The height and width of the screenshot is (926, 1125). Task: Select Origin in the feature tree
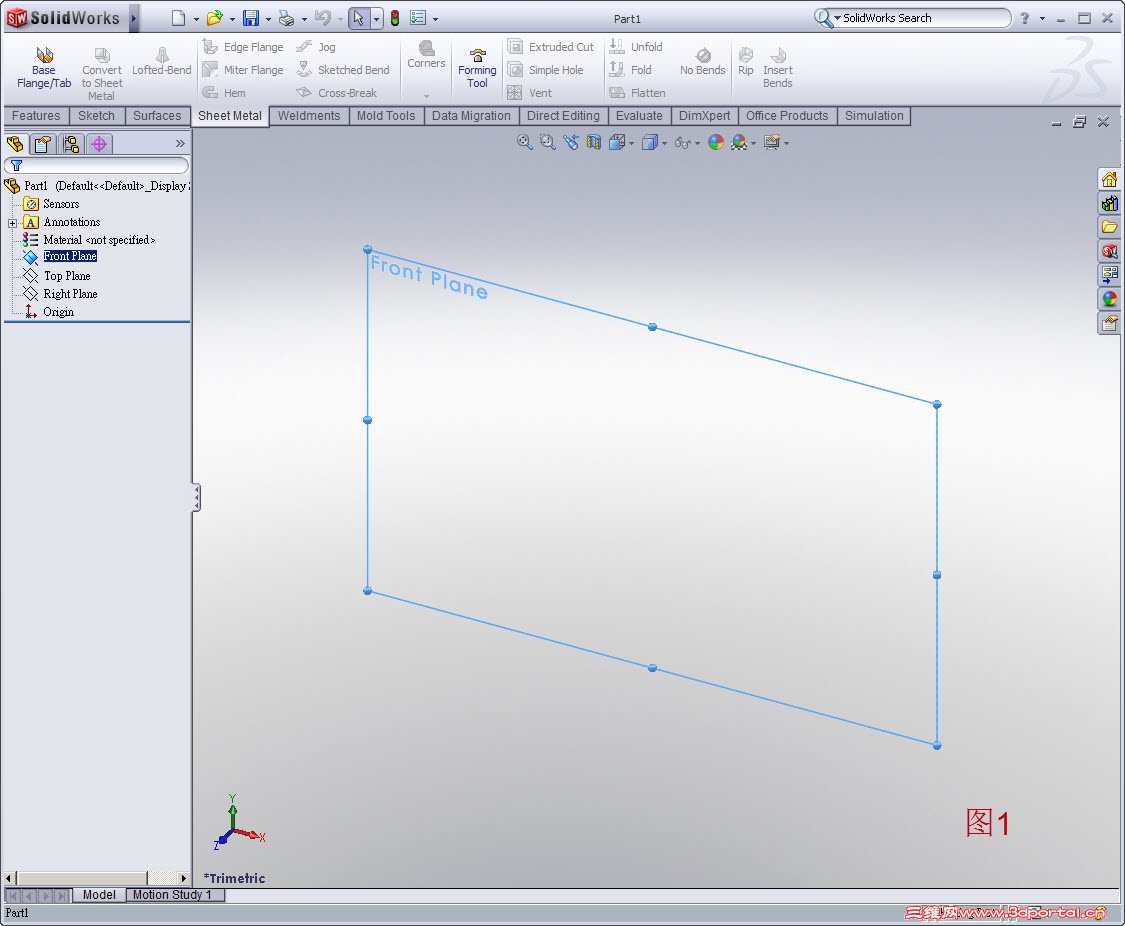point(58,311)
